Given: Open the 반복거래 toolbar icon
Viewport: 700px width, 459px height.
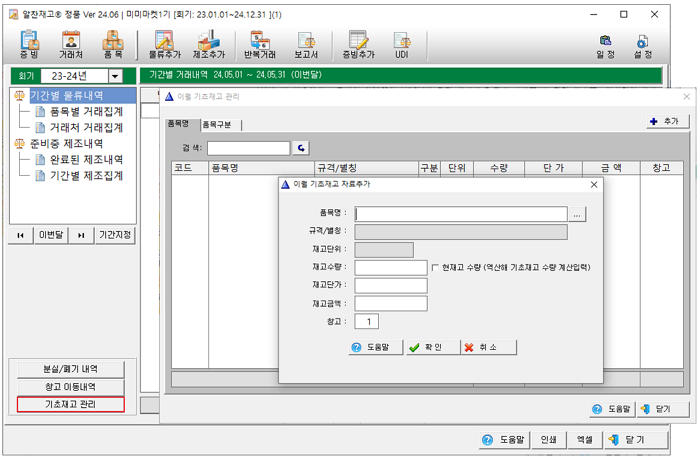Looking at the screenshot, I should [x=260, y=45].
